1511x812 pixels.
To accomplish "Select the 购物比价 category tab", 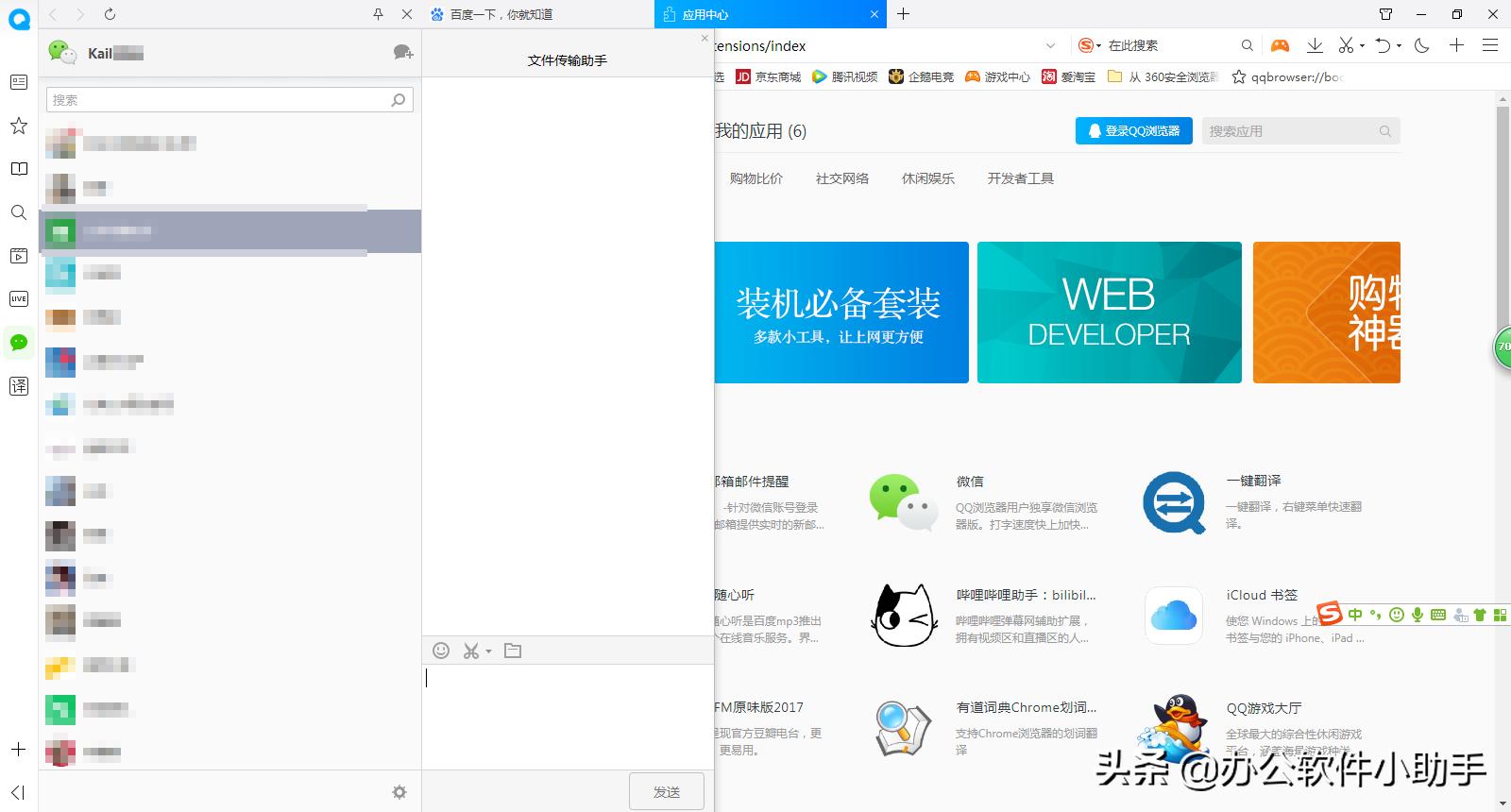I will click(x=755, y=178).
